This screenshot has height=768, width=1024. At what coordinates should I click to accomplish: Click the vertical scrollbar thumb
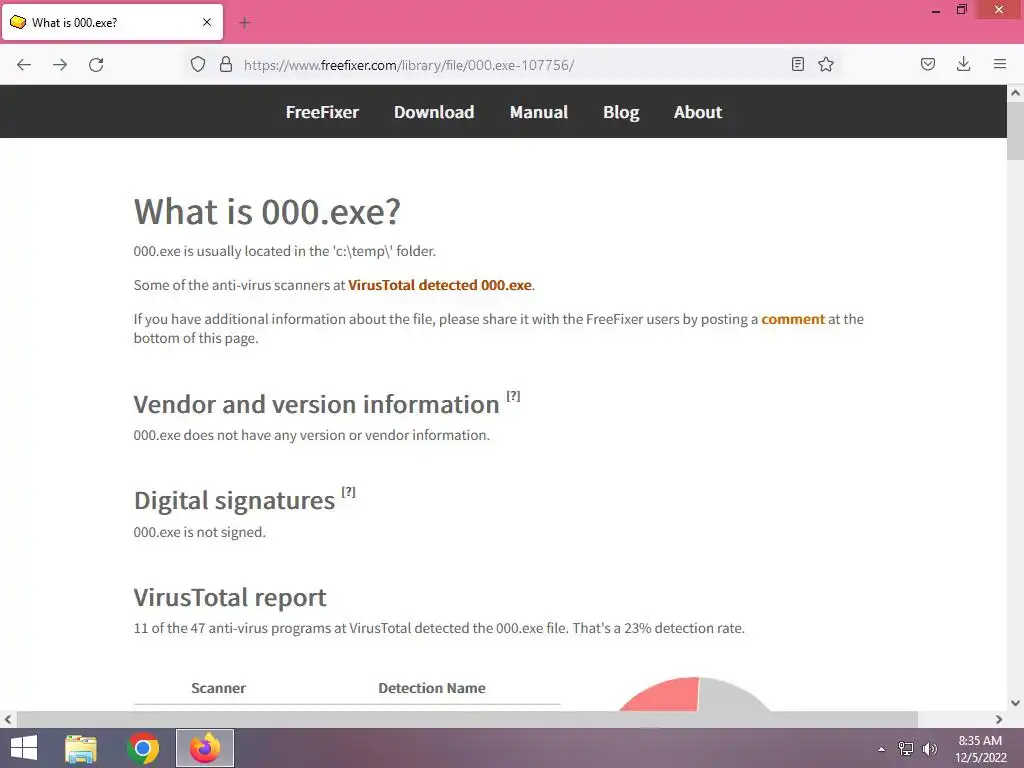coord(1015,131)
